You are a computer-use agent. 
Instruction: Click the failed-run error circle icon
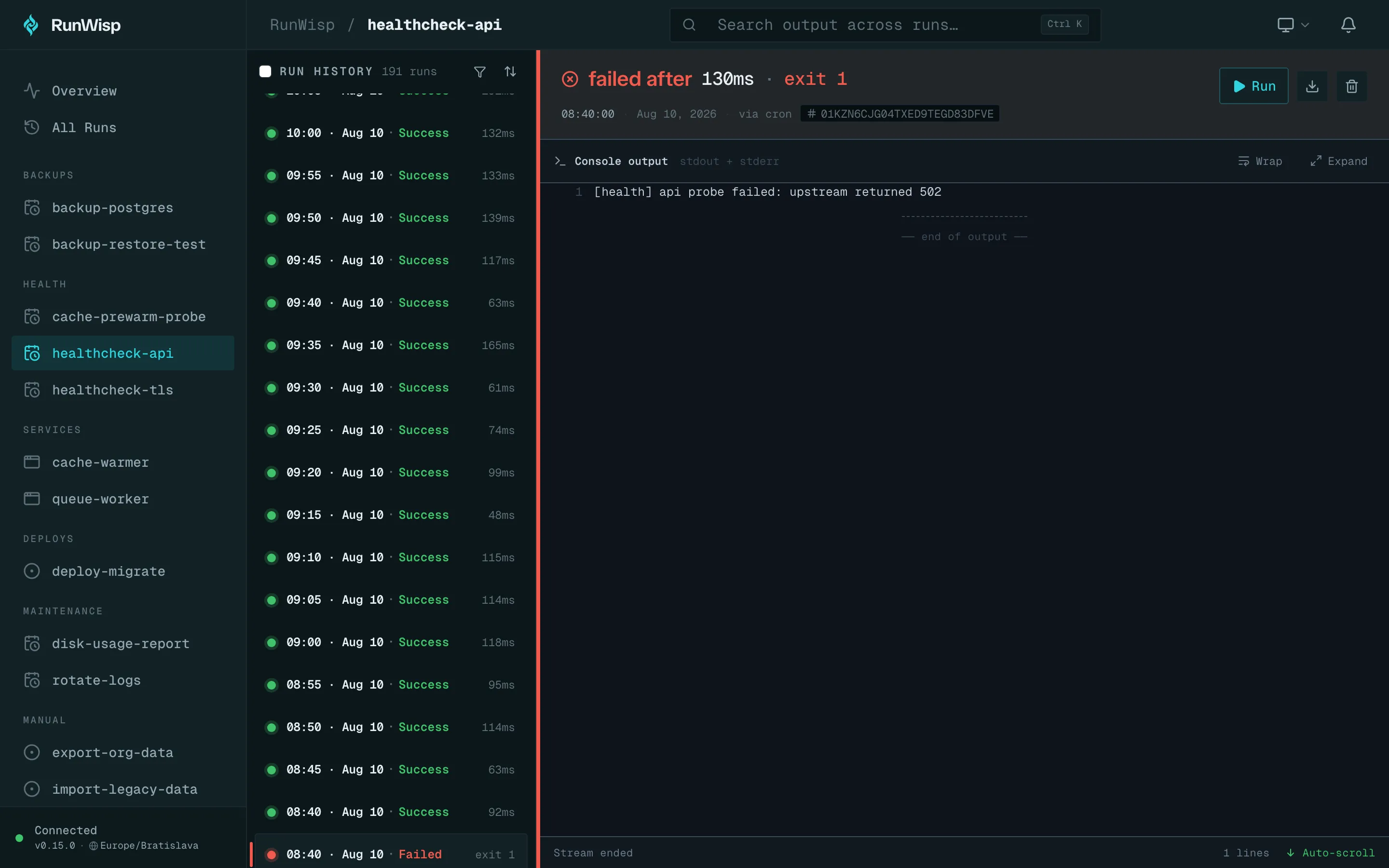point(570,79)
